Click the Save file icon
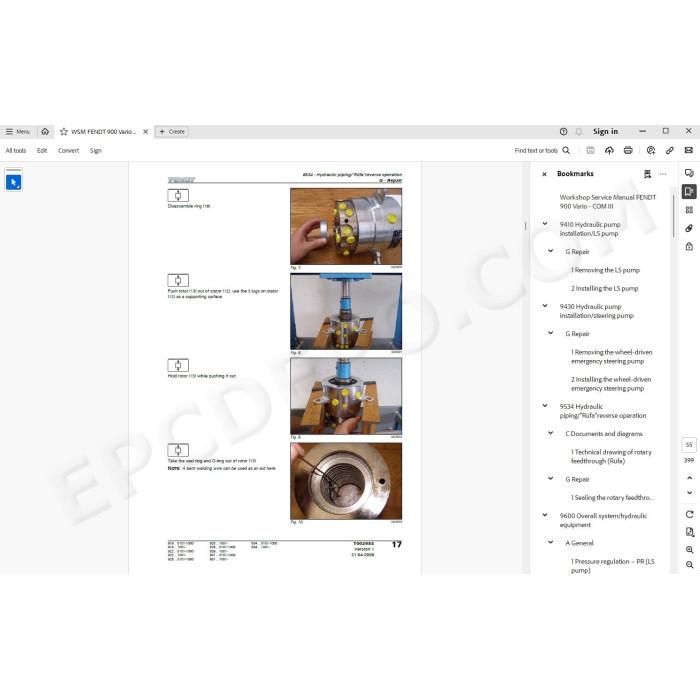This screenshot has height=700, width=700. (x=591, y=150)
